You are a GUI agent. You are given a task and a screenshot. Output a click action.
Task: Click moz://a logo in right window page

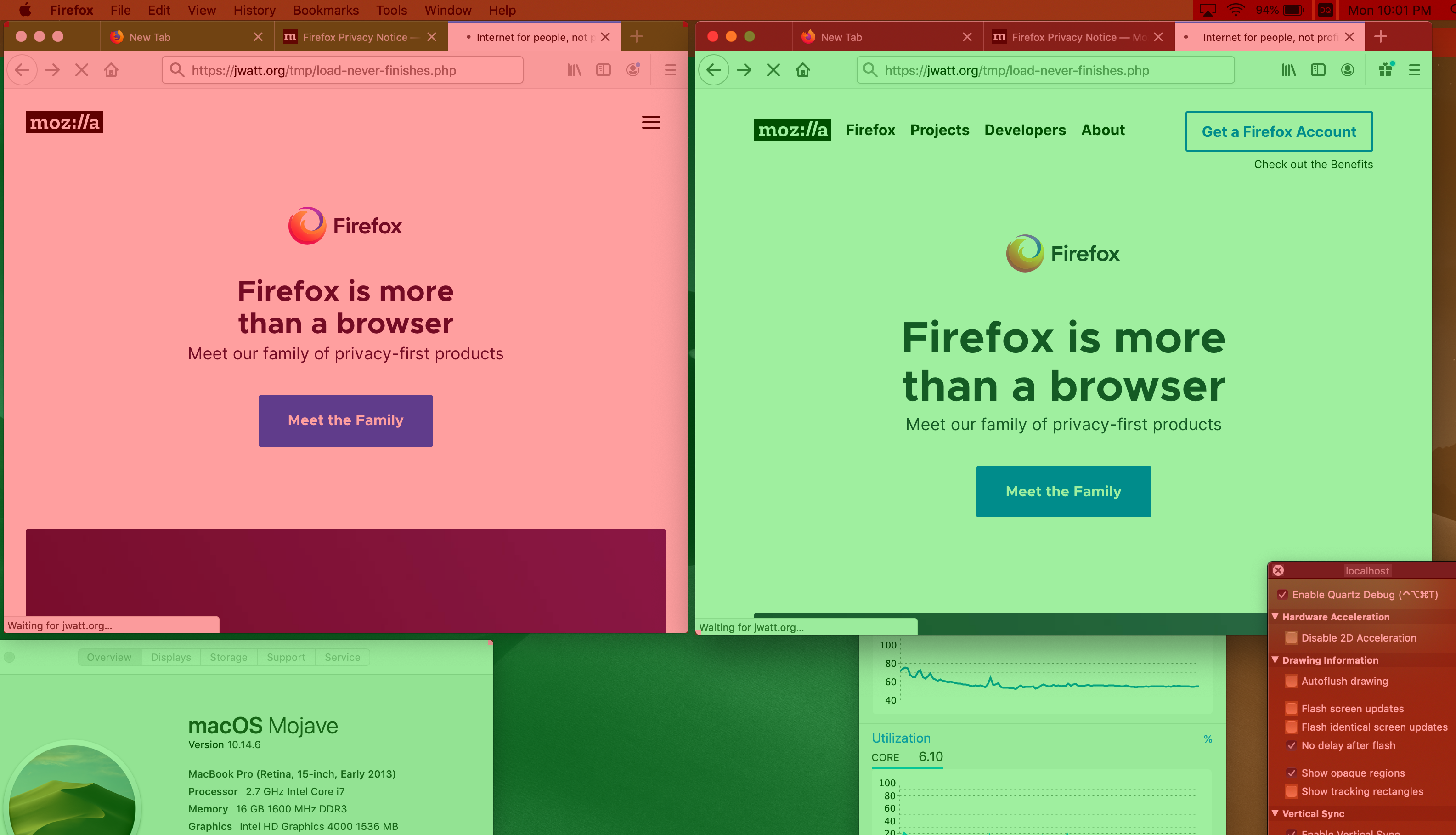click(x=792, y=130)
